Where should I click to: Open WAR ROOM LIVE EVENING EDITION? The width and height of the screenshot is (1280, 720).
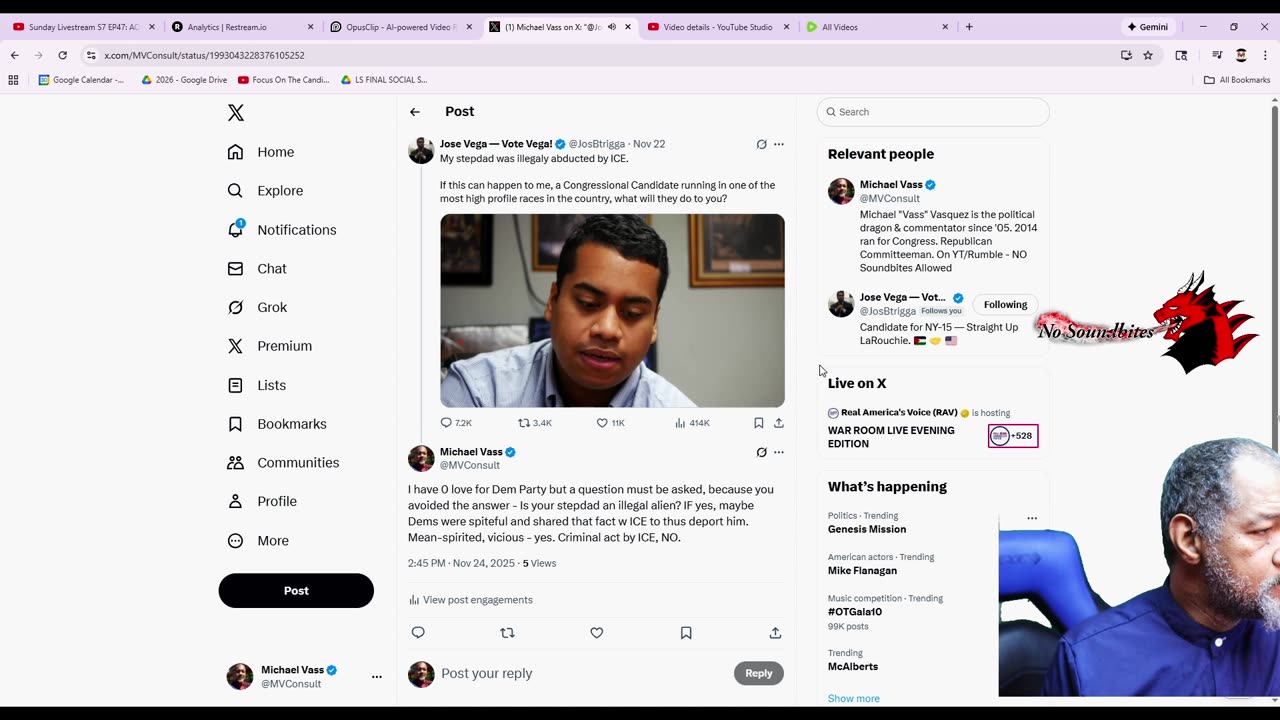[x=891, y=437]
